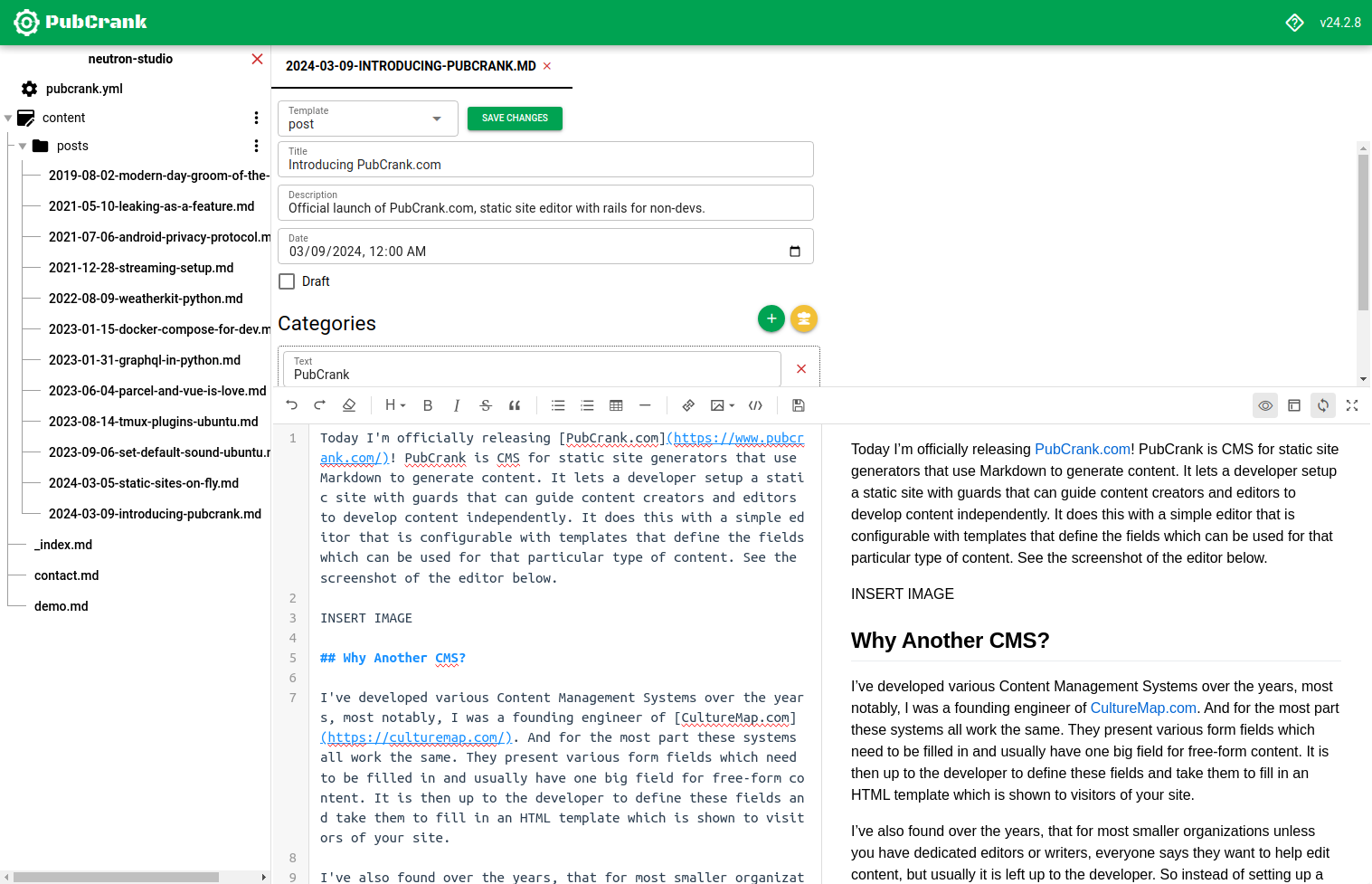1372x884 pixels.
Task: Toggle bold formatting
Action: click(x=428, y=405)
